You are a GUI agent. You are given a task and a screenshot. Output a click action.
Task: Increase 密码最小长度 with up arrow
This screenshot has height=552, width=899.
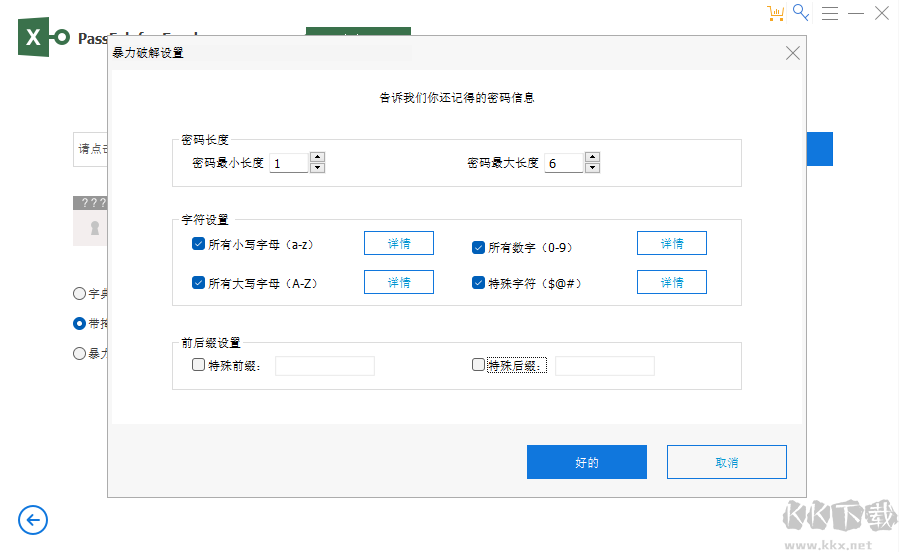point(317,157)
